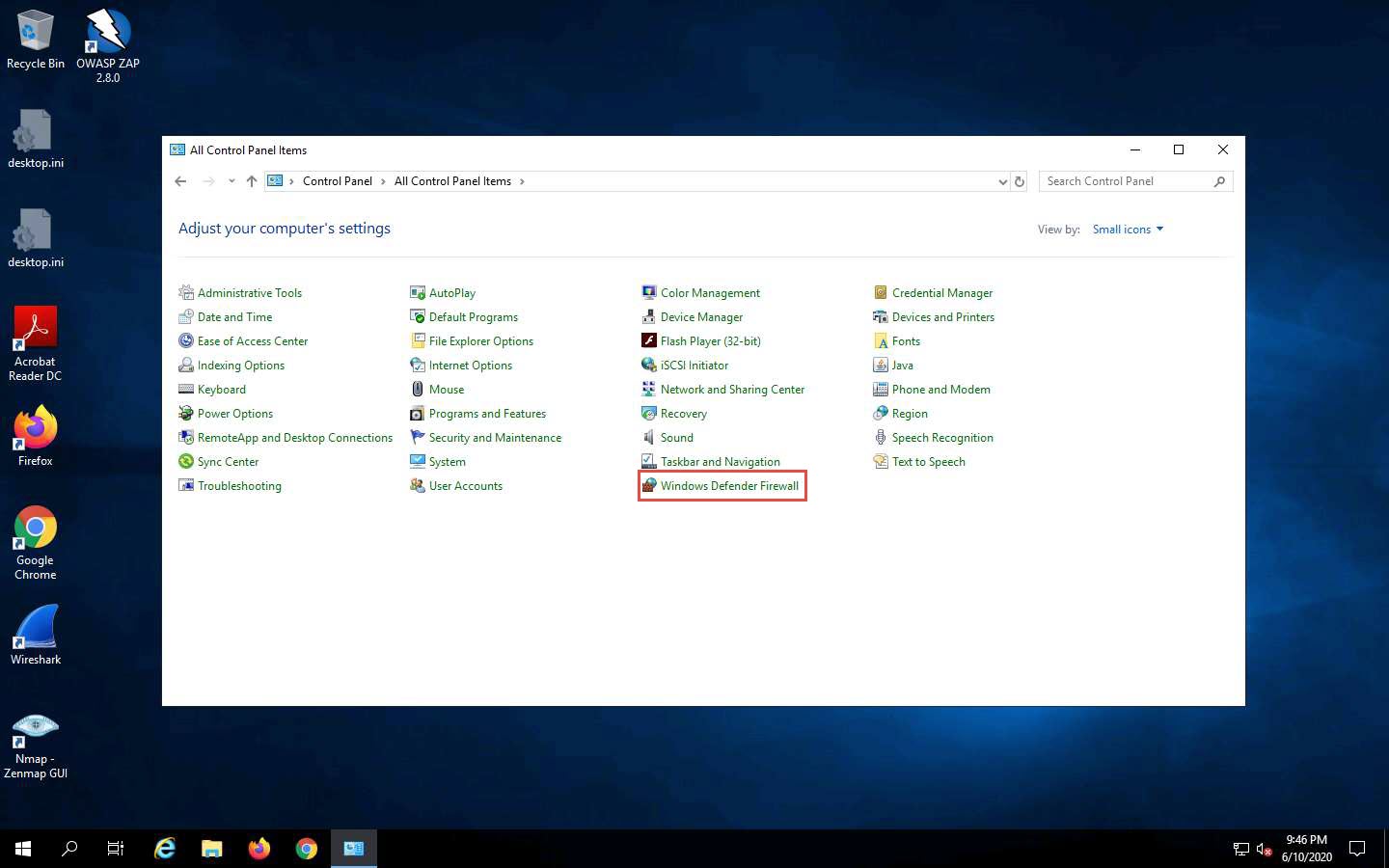Open RemoteApp and Desktop Connections link

pos(295,438)
